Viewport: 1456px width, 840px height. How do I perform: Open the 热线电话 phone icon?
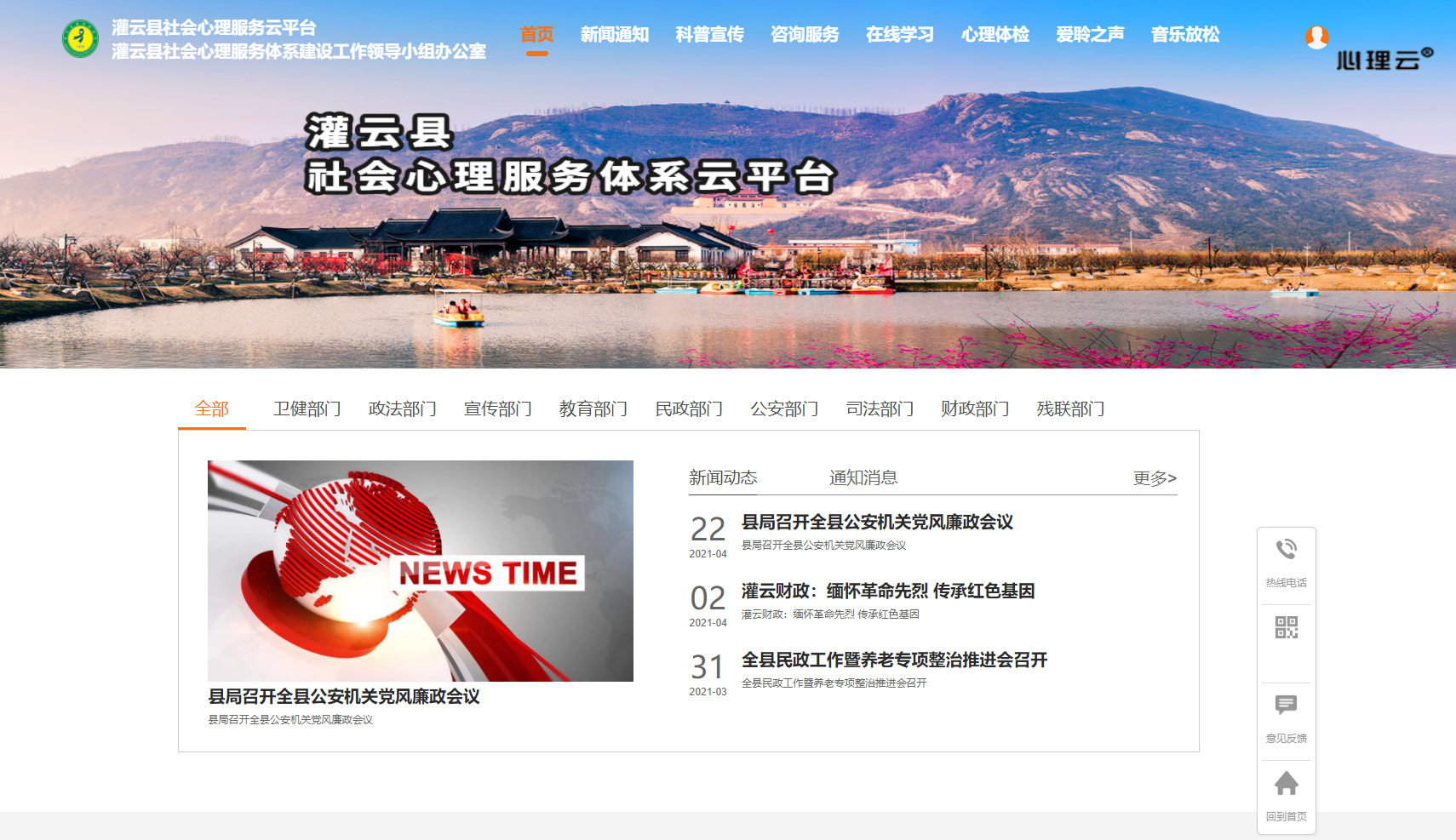tap(1286, 550)
